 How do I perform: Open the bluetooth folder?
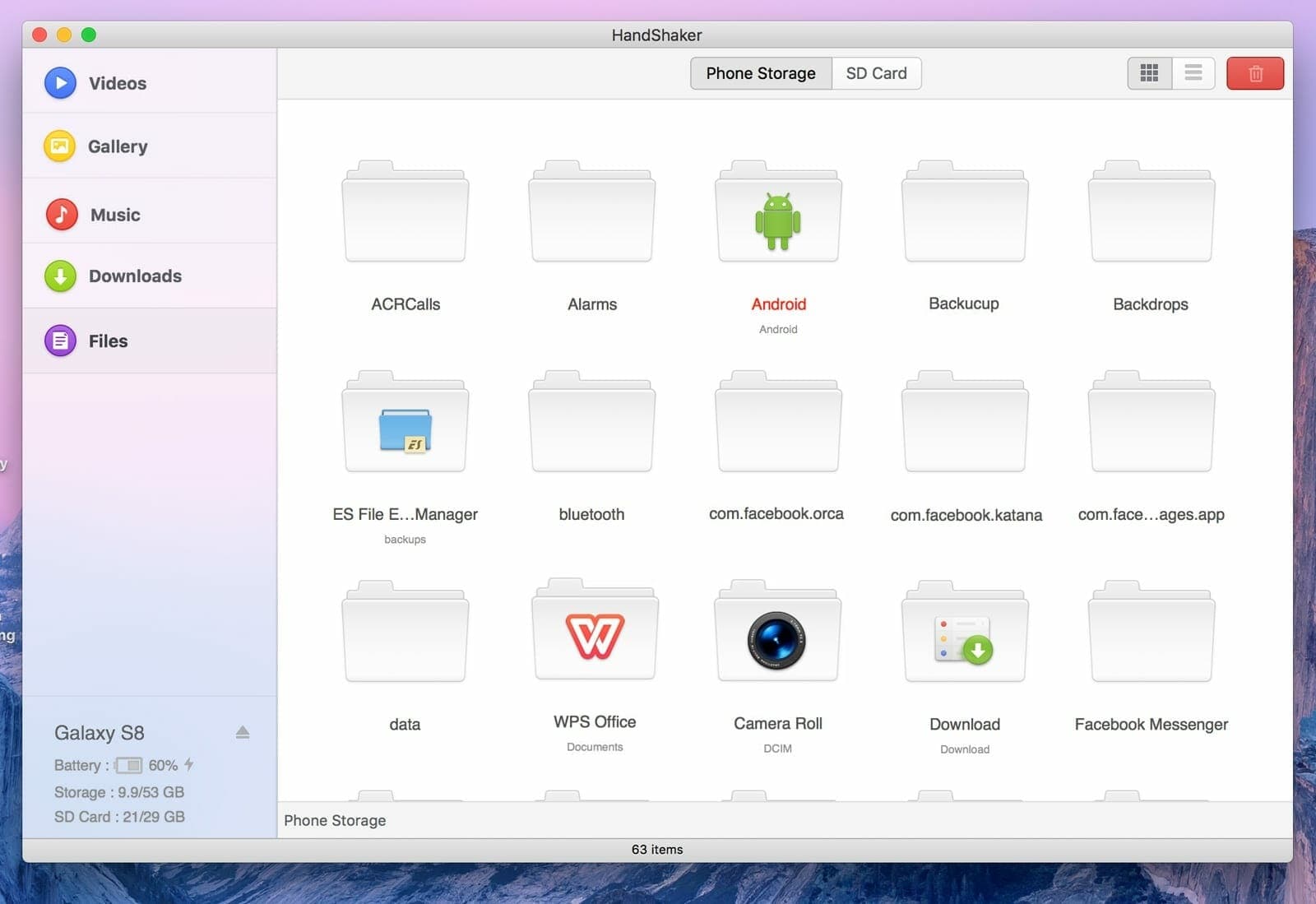point(592,422)
